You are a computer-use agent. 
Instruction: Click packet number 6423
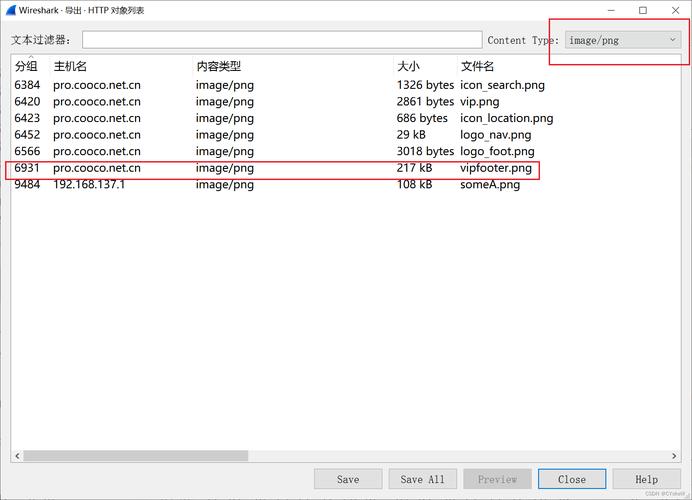[27, 118]
